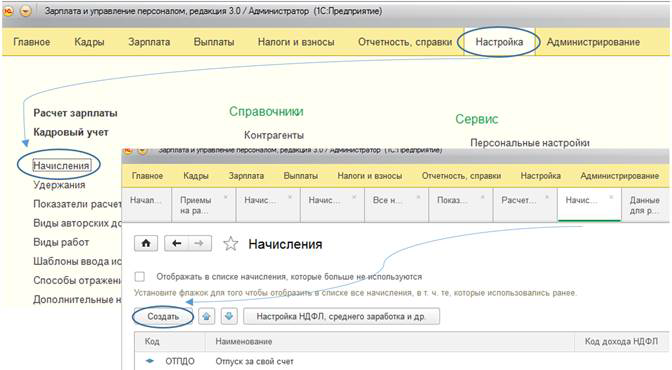
Task: Close the Расчет... tab
Action: 547,197
